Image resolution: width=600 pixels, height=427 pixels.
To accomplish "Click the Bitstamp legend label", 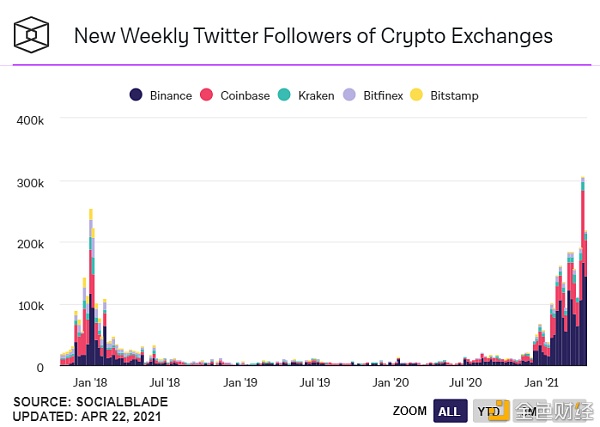I will tap(454, 95).
